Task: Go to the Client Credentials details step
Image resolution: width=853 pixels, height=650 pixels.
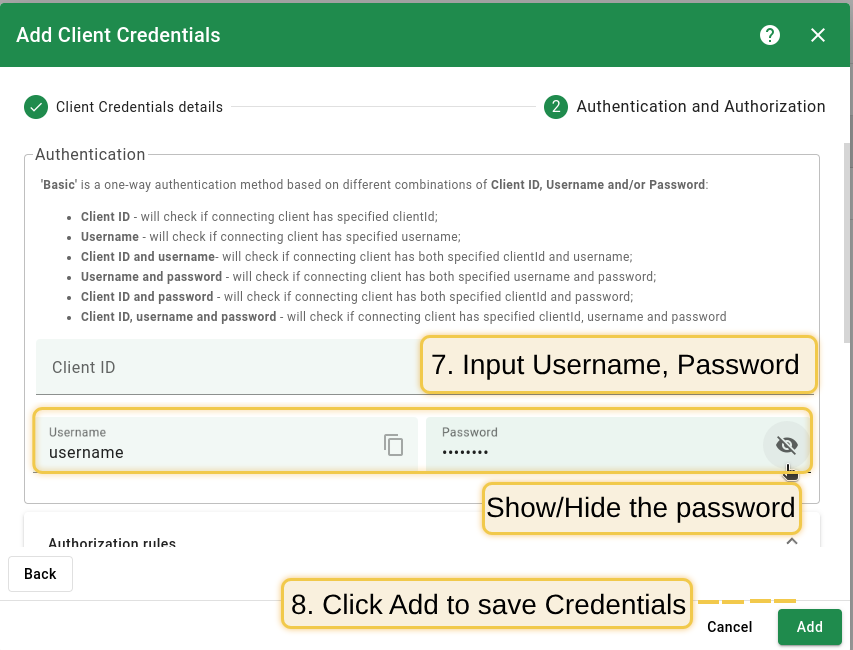Action: [139, 107]
